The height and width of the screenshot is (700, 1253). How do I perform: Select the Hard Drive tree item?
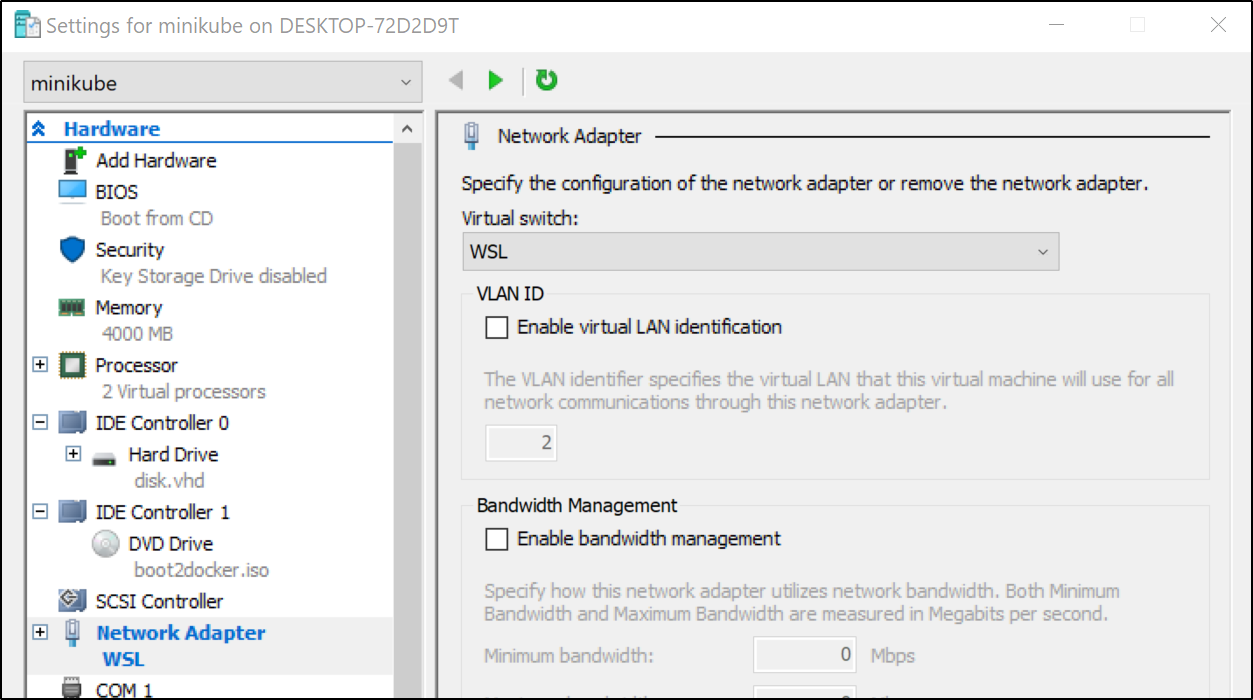173,455
